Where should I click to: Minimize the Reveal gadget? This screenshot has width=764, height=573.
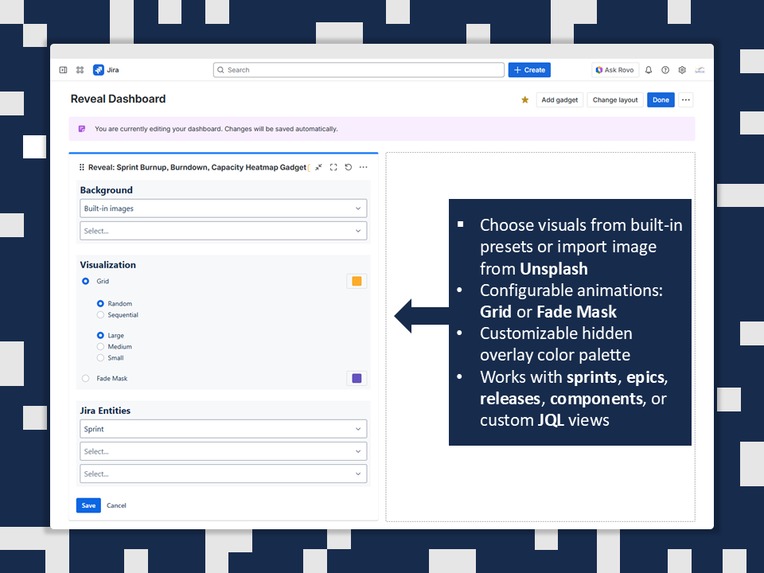(x=319, y=167)
